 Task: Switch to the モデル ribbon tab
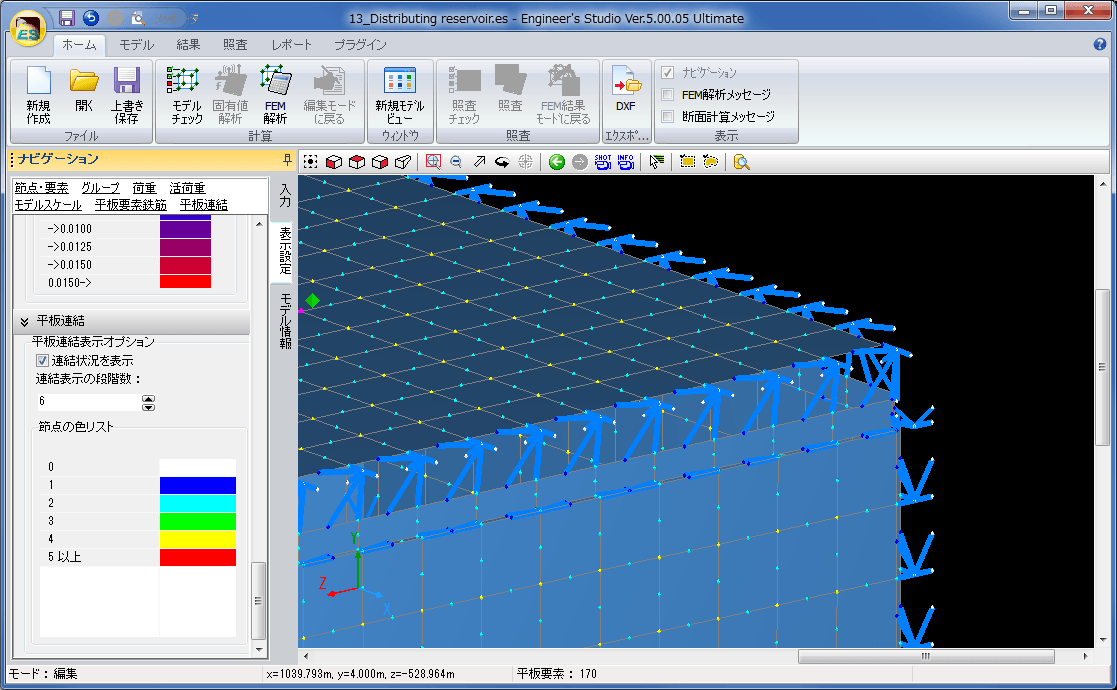point(137,45)
